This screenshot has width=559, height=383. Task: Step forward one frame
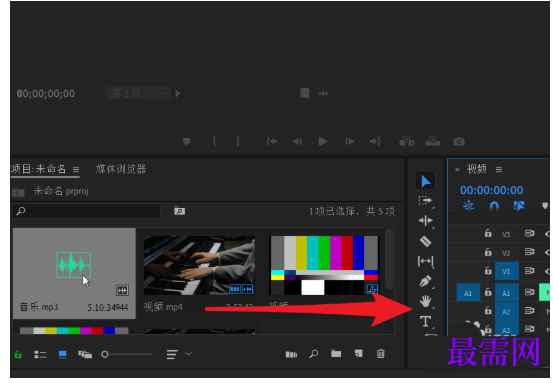[350, 142]
